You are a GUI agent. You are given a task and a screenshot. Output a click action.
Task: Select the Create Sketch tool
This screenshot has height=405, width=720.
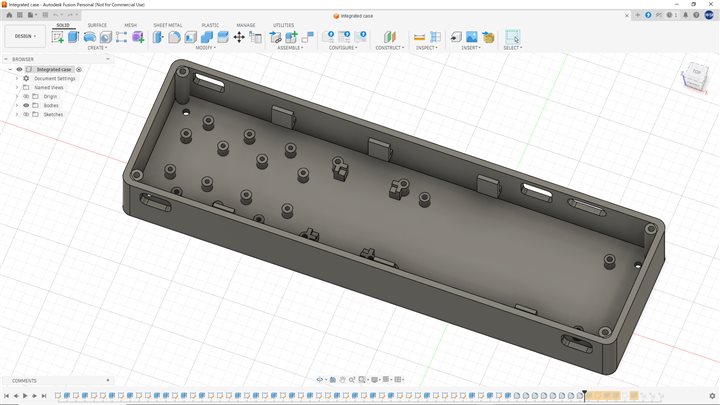click(57, 37)
